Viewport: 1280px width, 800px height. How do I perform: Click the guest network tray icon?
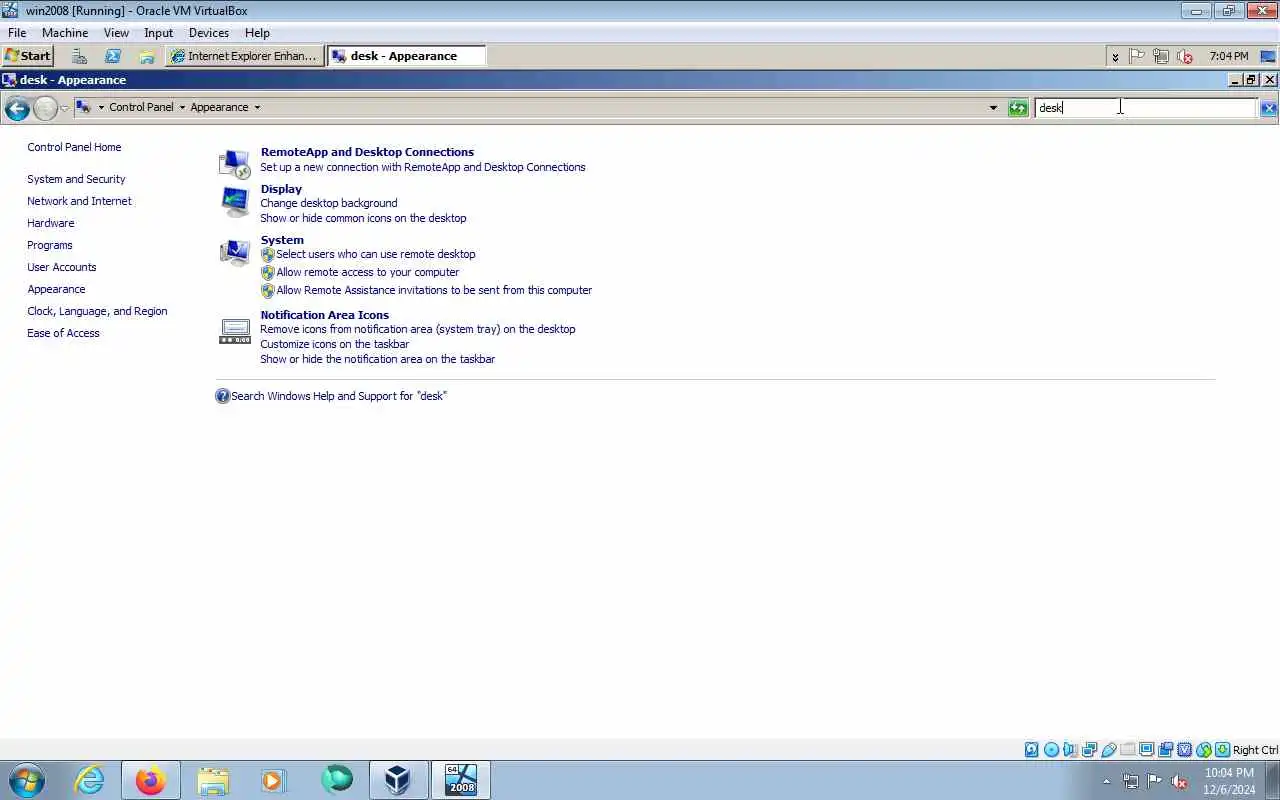(x=1161, y=56)
